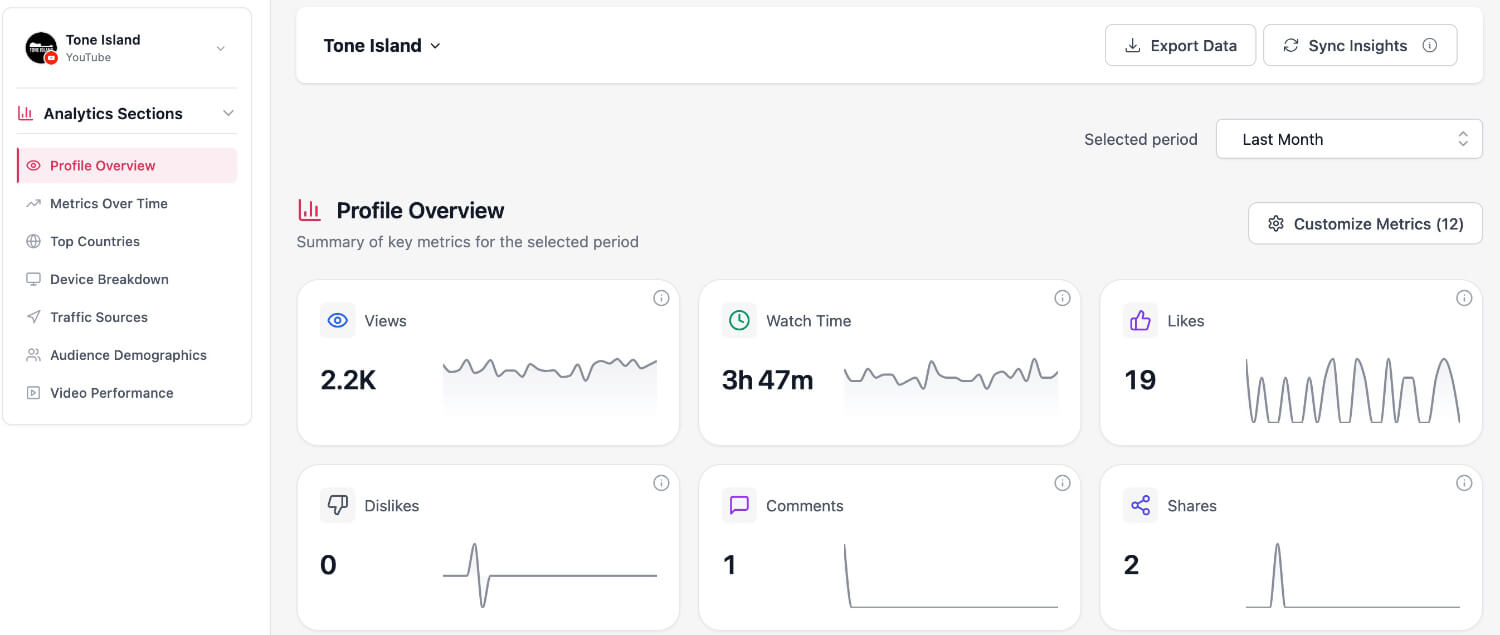Screen dimensions: 1500x635
Task: Open the Audience Demographics section
Action: pos(128,355)
